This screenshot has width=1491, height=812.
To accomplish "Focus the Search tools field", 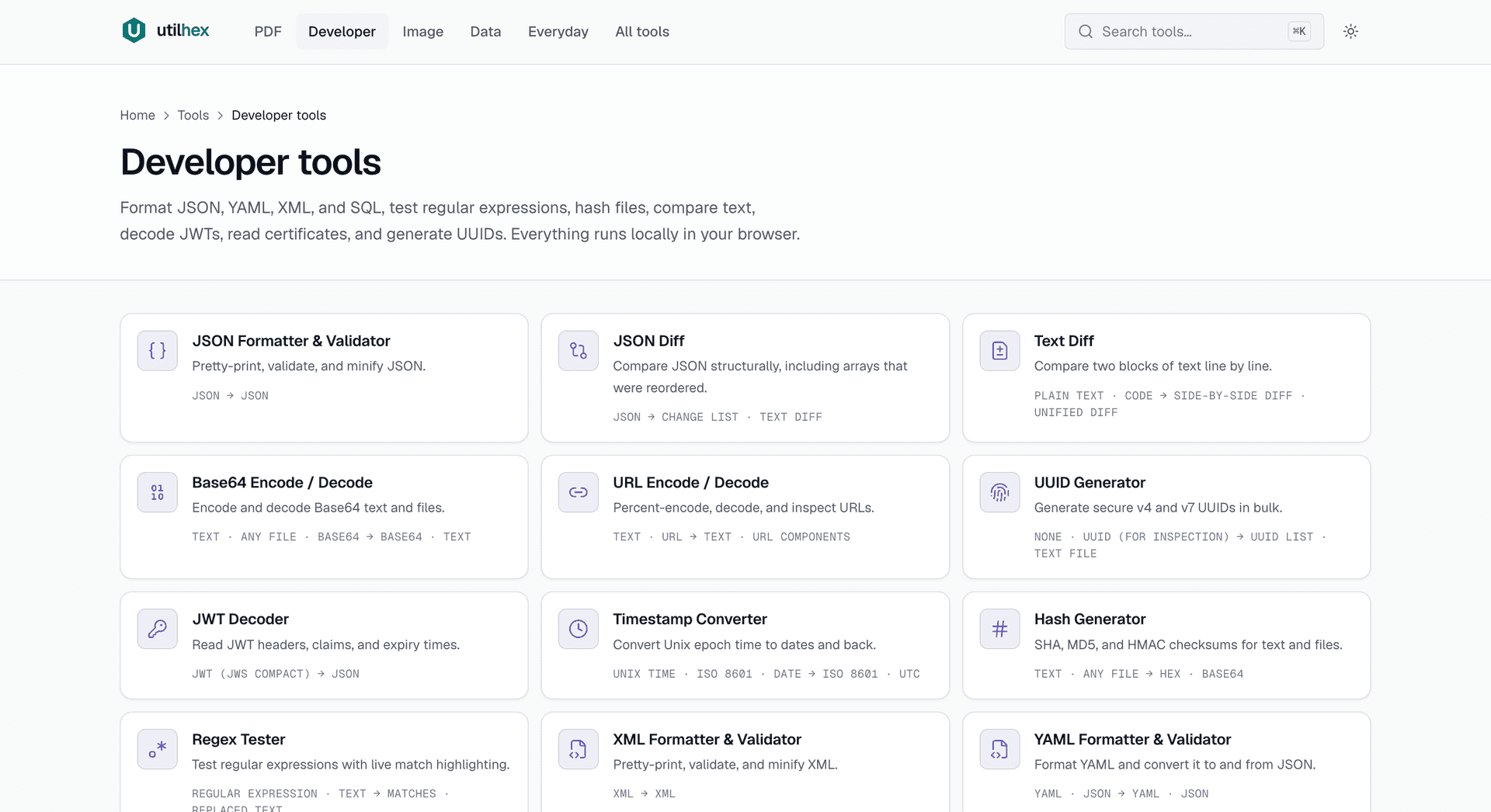I will (1194, 32).
